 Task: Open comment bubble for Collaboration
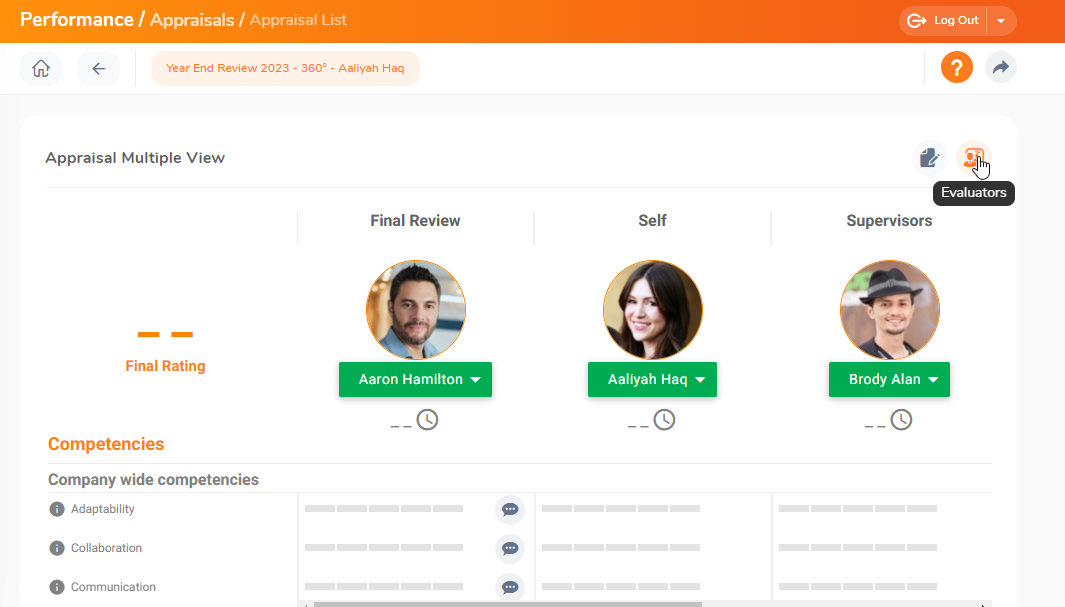click(510, 548)
